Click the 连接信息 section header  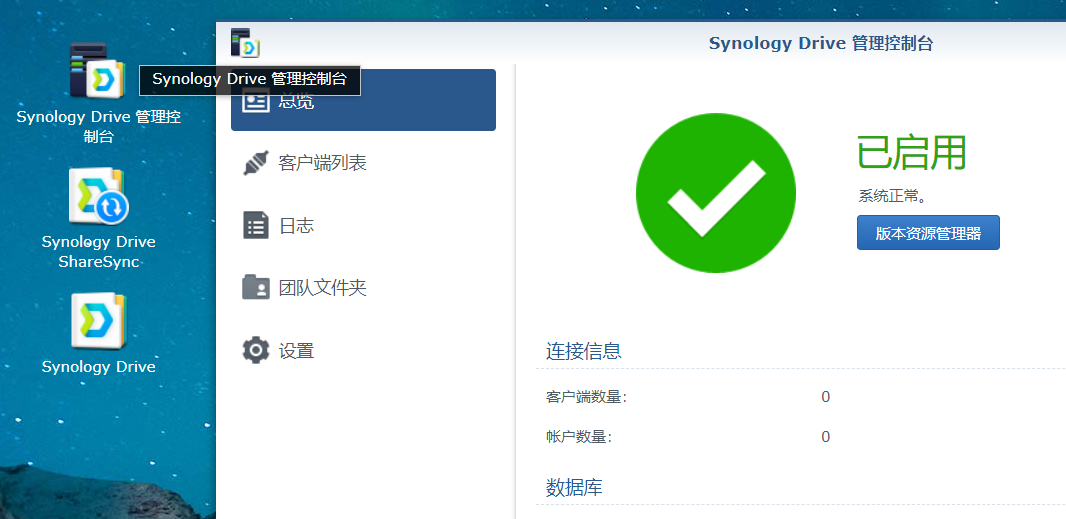coord(583,351)
